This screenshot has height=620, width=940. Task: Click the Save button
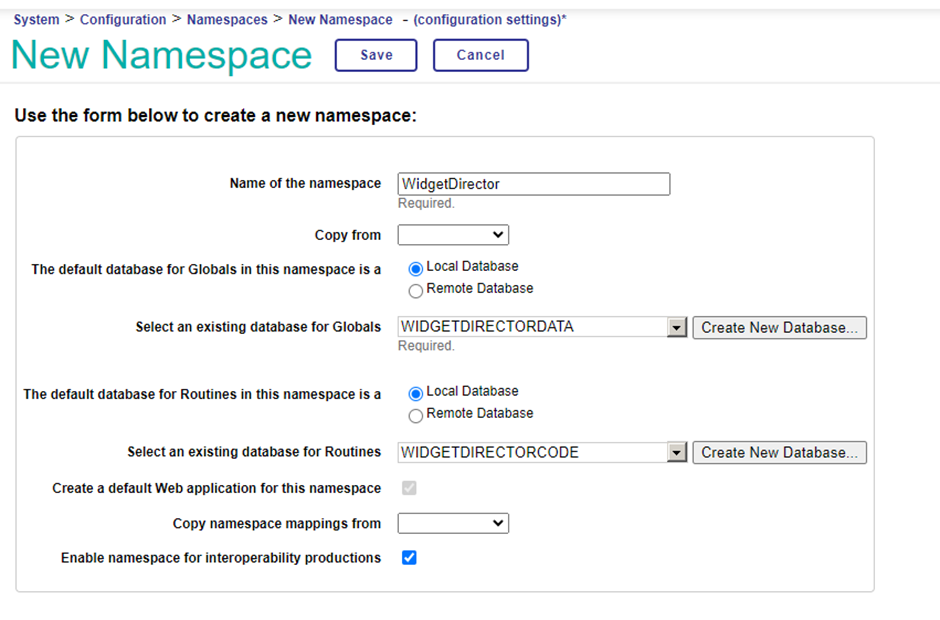pos(376,55)
